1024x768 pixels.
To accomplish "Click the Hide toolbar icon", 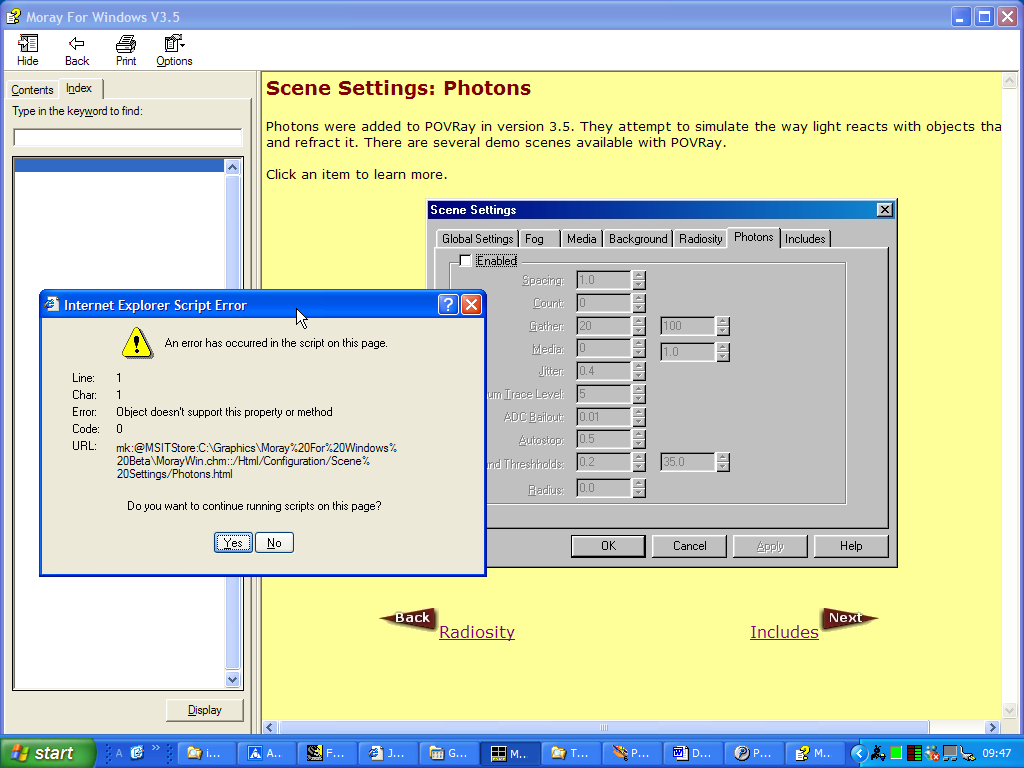I will tap(28, 50).
